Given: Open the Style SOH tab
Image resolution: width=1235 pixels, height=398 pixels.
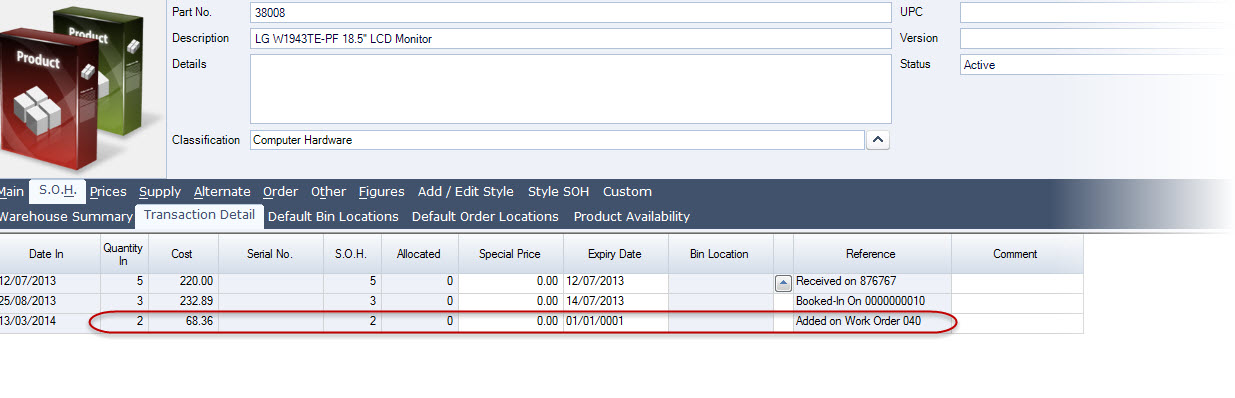Looking at the screenshot, I should (558, 192).
